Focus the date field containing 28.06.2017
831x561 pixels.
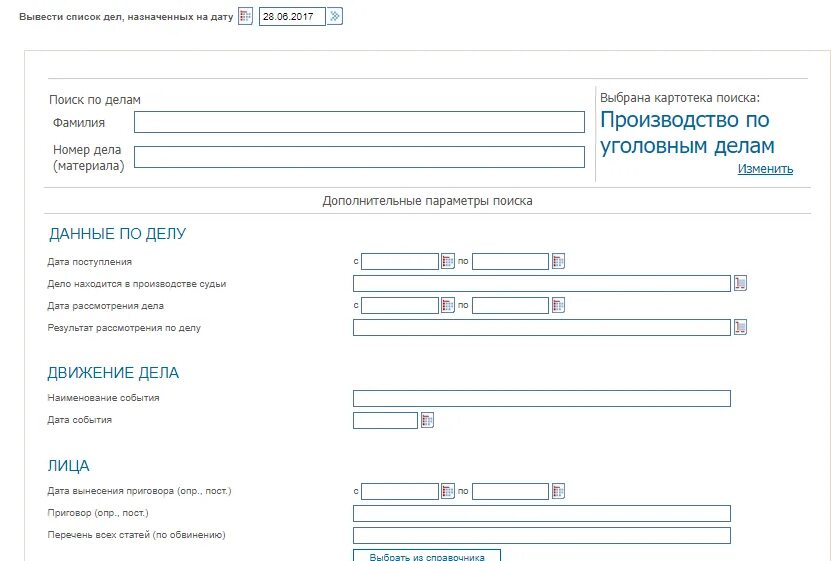click(292, 16)
